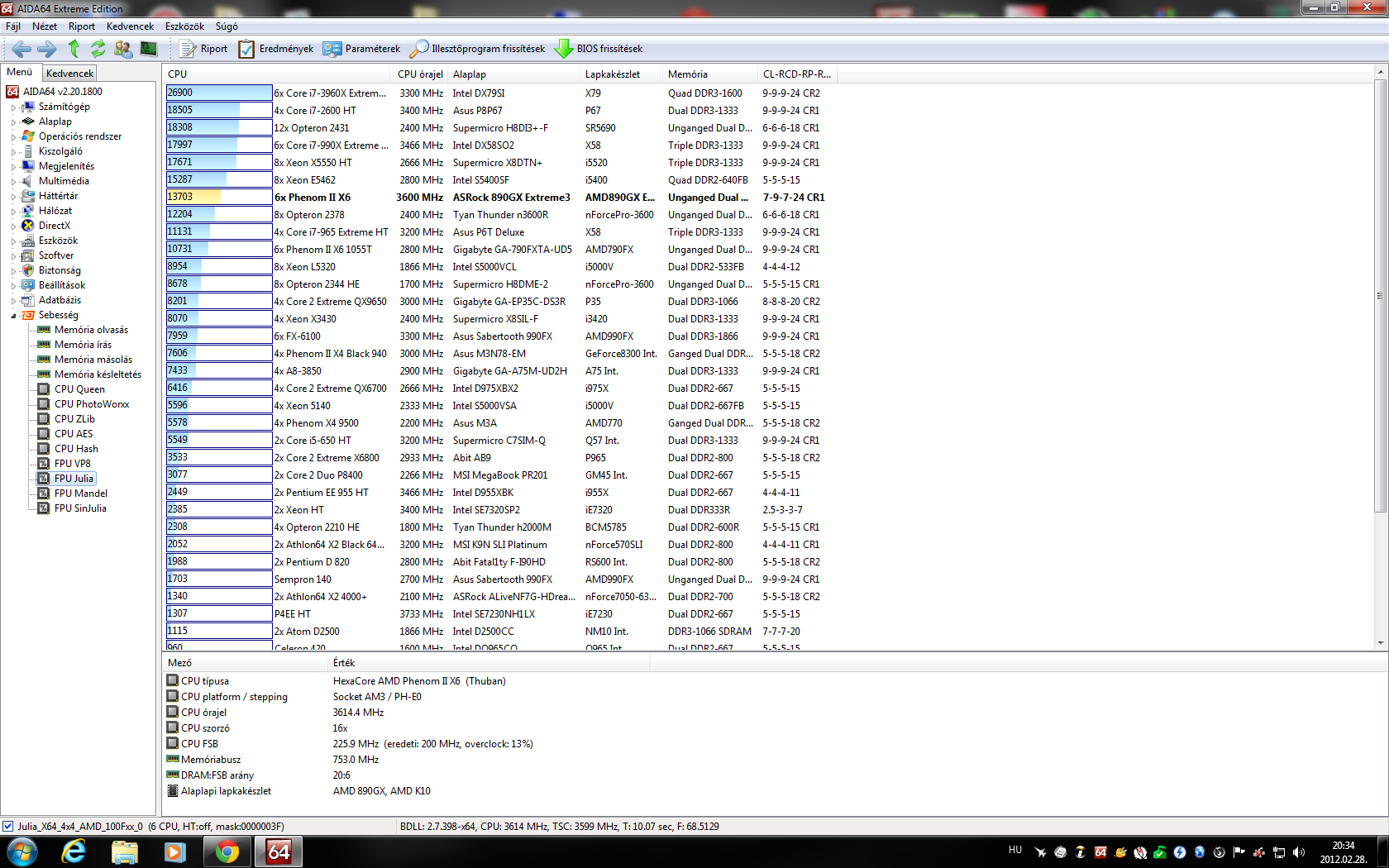Collapse the Sebesség tree node

click(13, 315)
